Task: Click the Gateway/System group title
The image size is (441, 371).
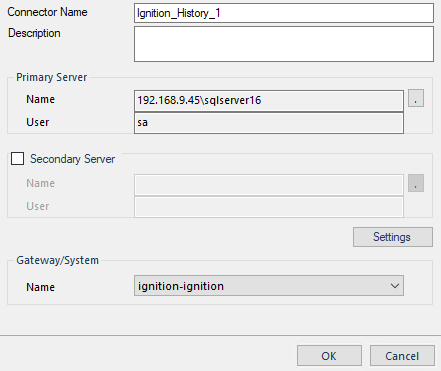Action: 57,260
